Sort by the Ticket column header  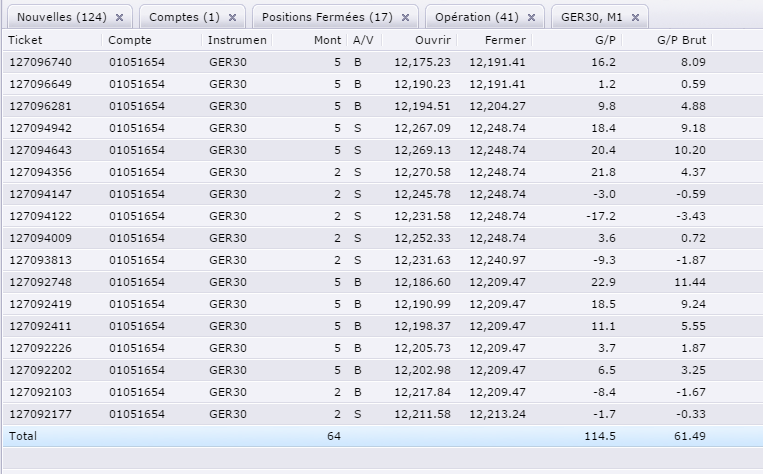click(52, 40)
